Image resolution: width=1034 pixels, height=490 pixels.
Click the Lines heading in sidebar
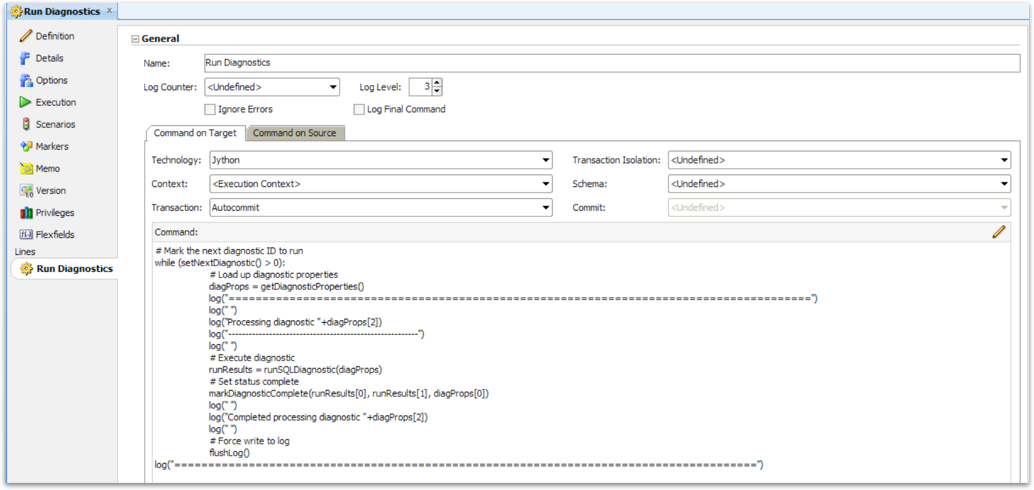pyautogui.click(x=25, y=251)
